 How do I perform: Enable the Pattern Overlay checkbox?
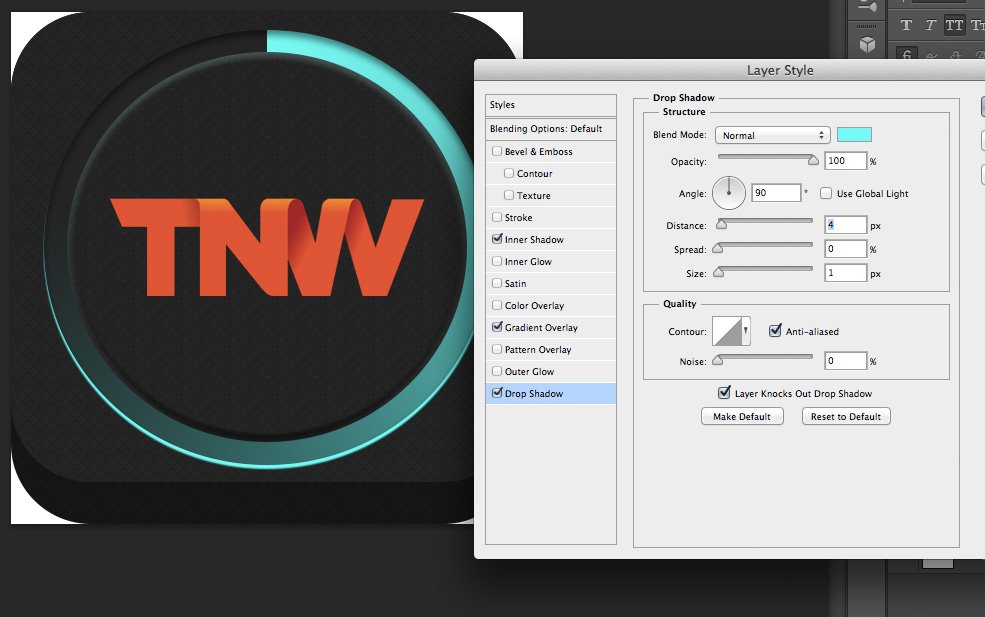(x=497, y=349)
